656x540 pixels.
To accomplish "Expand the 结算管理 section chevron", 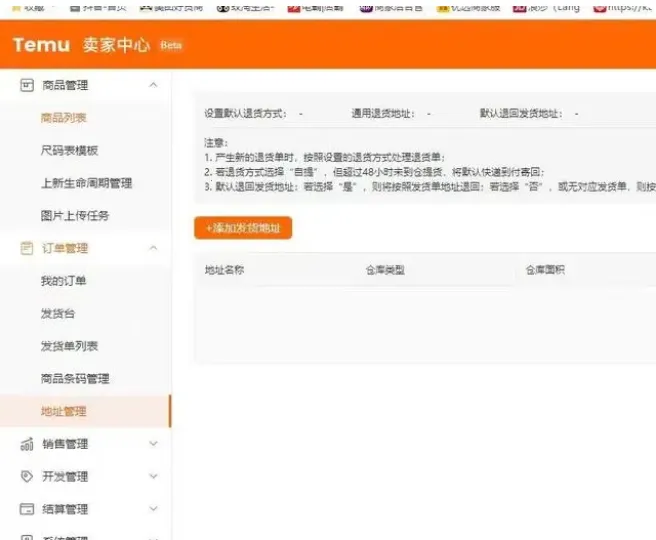I will click(153, 509).
